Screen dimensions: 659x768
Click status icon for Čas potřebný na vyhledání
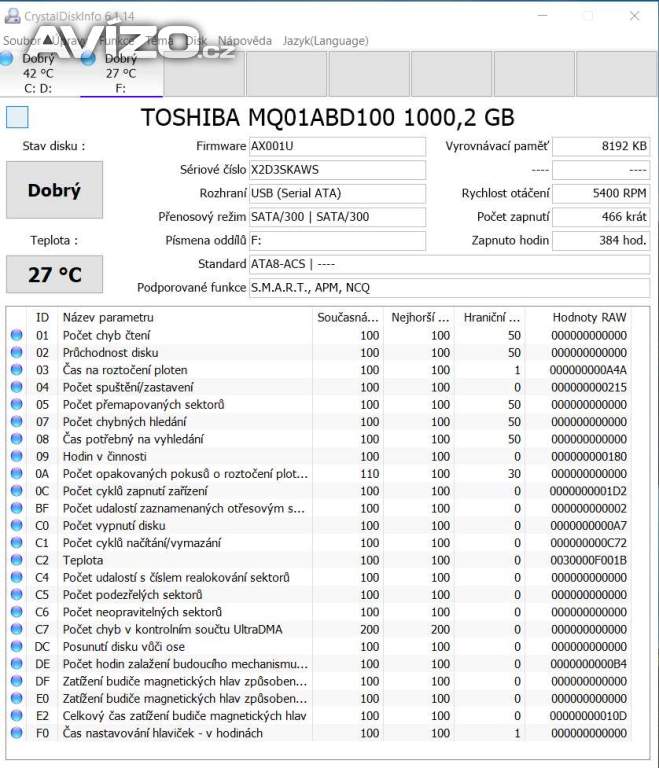(x=17, y=439)
